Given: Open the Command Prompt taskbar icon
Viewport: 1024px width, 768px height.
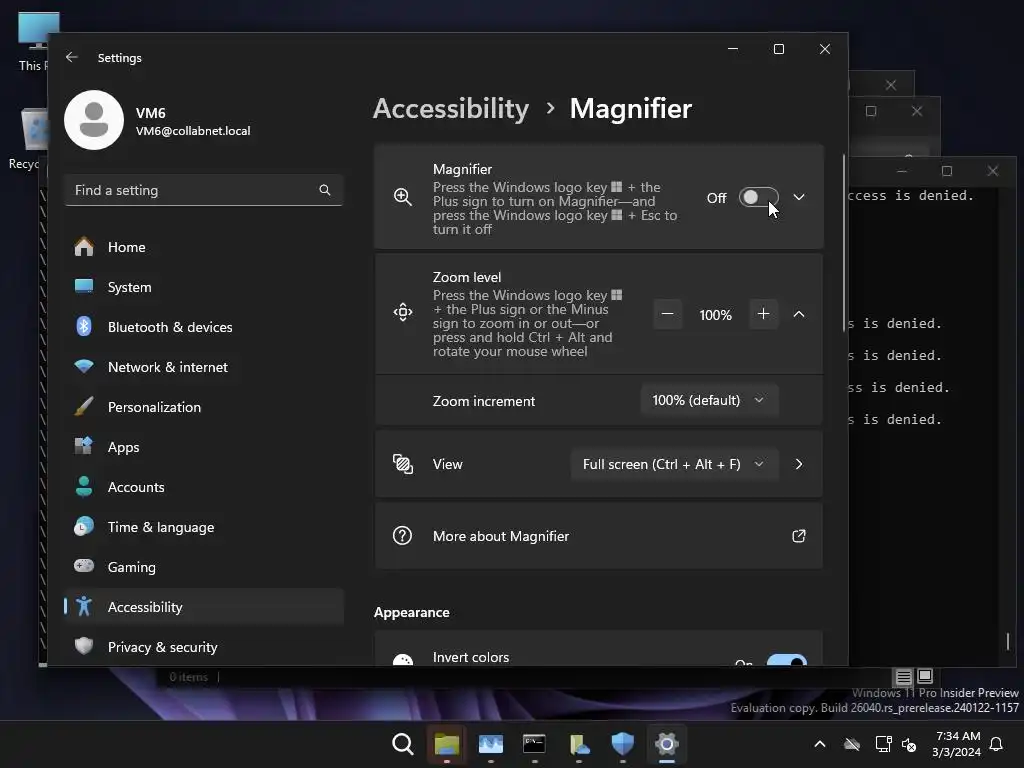Looking at the screenshot, I should click(x=534, y=744).
